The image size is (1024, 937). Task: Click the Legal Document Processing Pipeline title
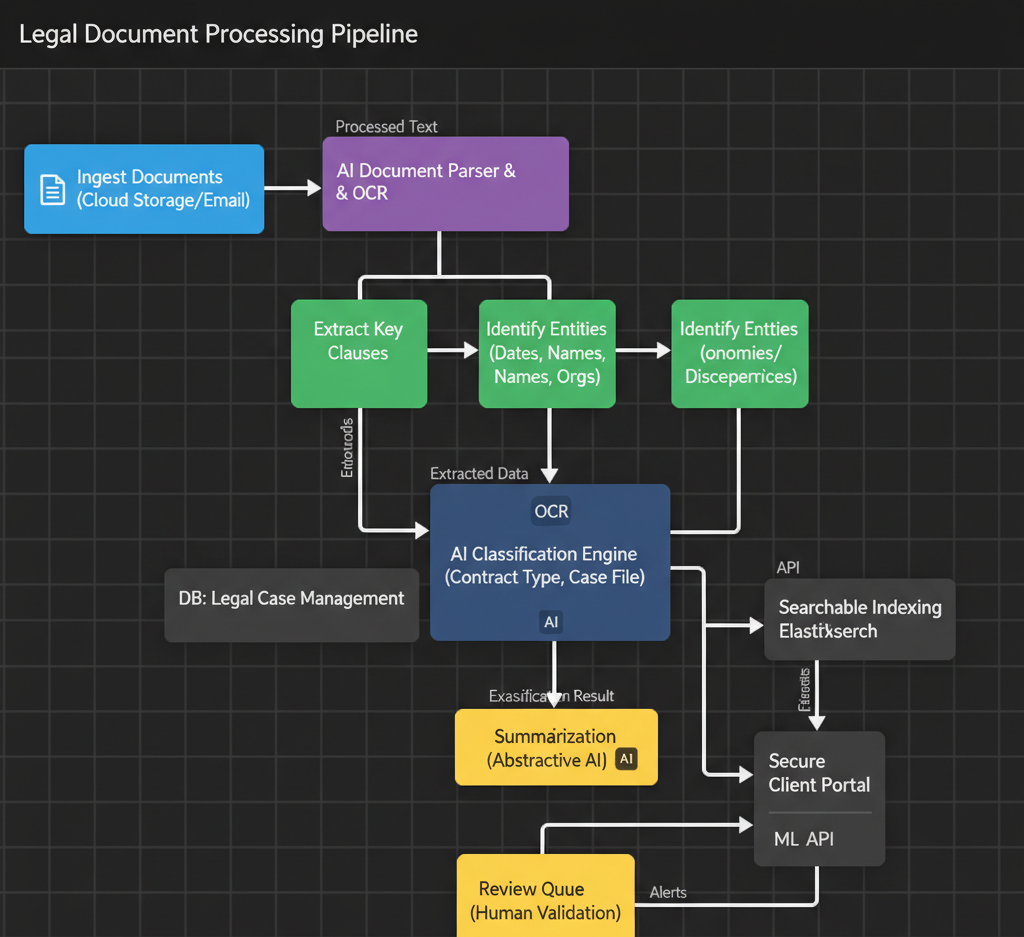(x=218, y=34)
